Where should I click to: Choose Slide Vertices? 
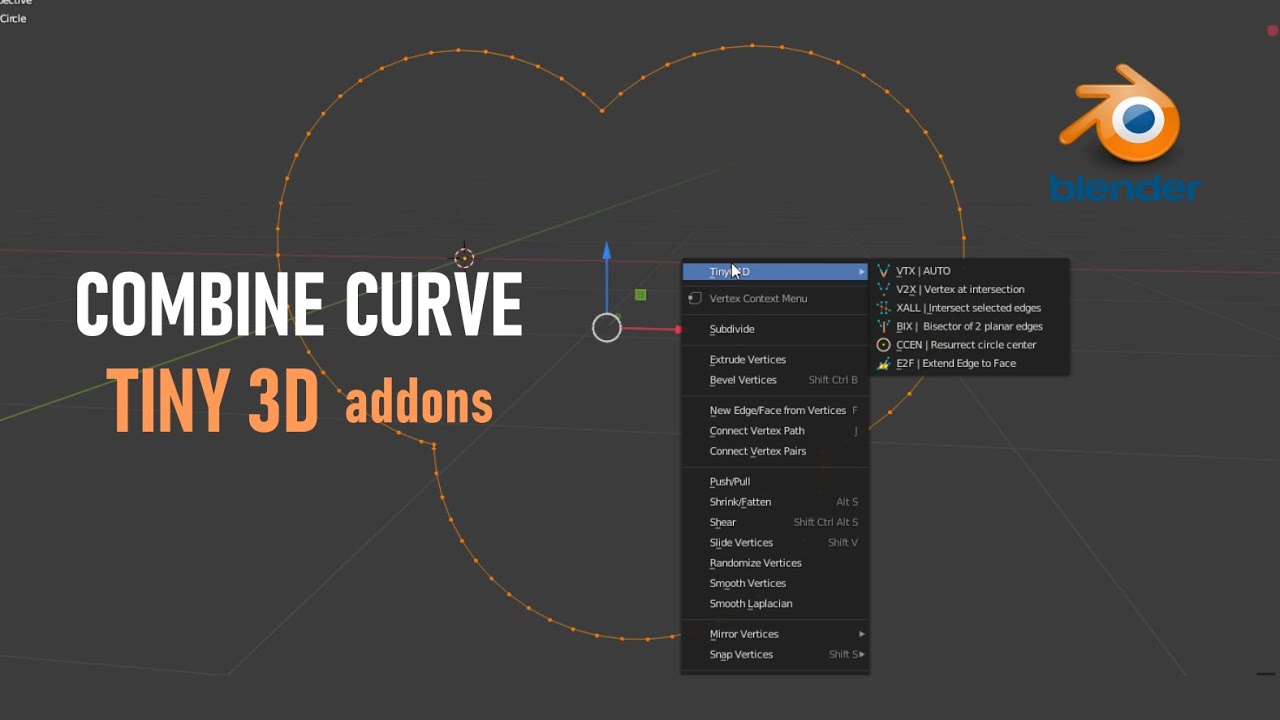pyautogui.click(x=775, y=542)
